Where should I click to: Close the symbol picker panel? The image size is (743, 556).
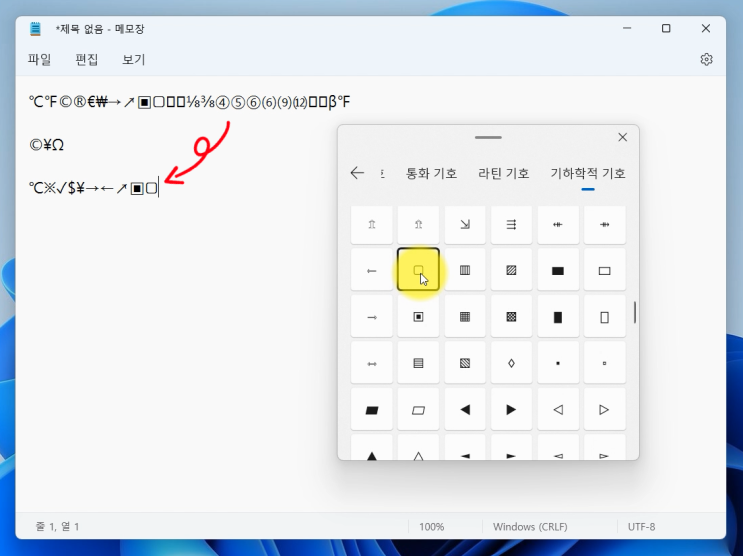[x=623, y=137]
